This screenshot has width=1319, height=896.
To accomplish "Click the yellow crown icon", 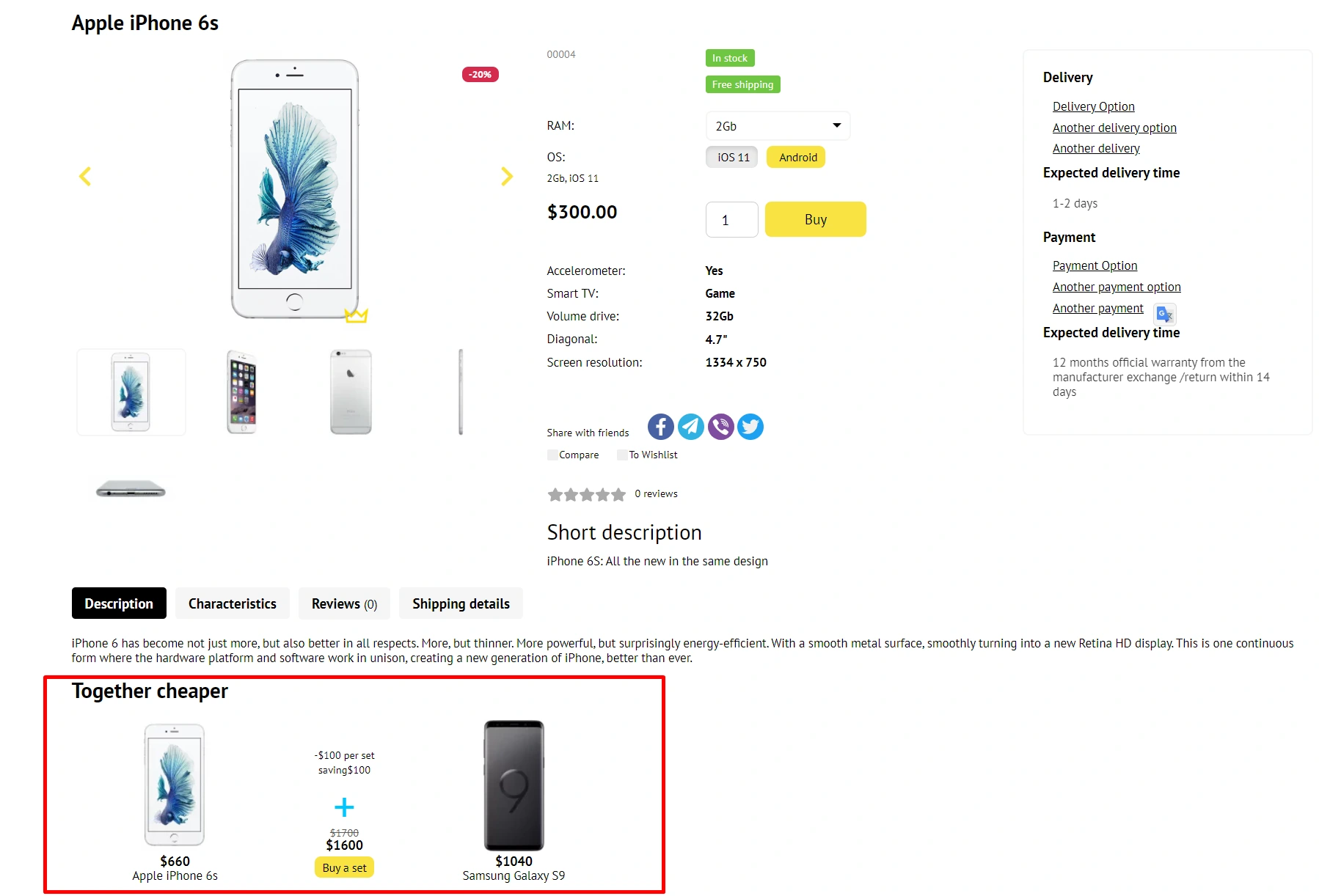I will (356, 316).
